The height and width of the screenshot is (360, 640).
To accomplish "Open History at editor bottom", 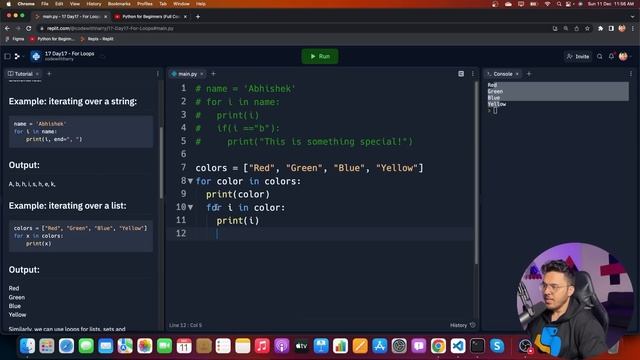I will pos(462,325).
